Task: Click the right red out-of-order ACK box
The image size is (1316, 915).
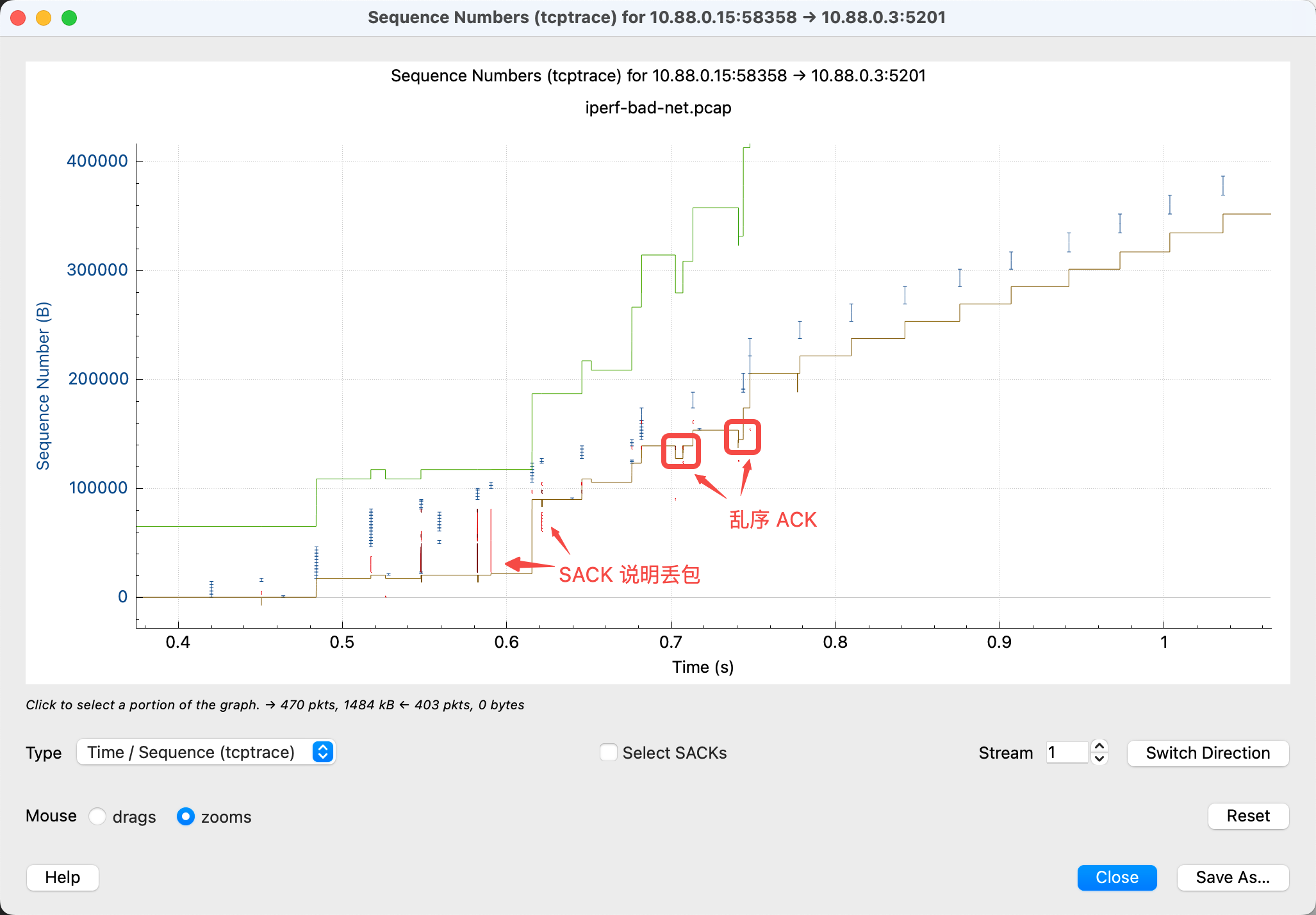Action: (742, 437)
